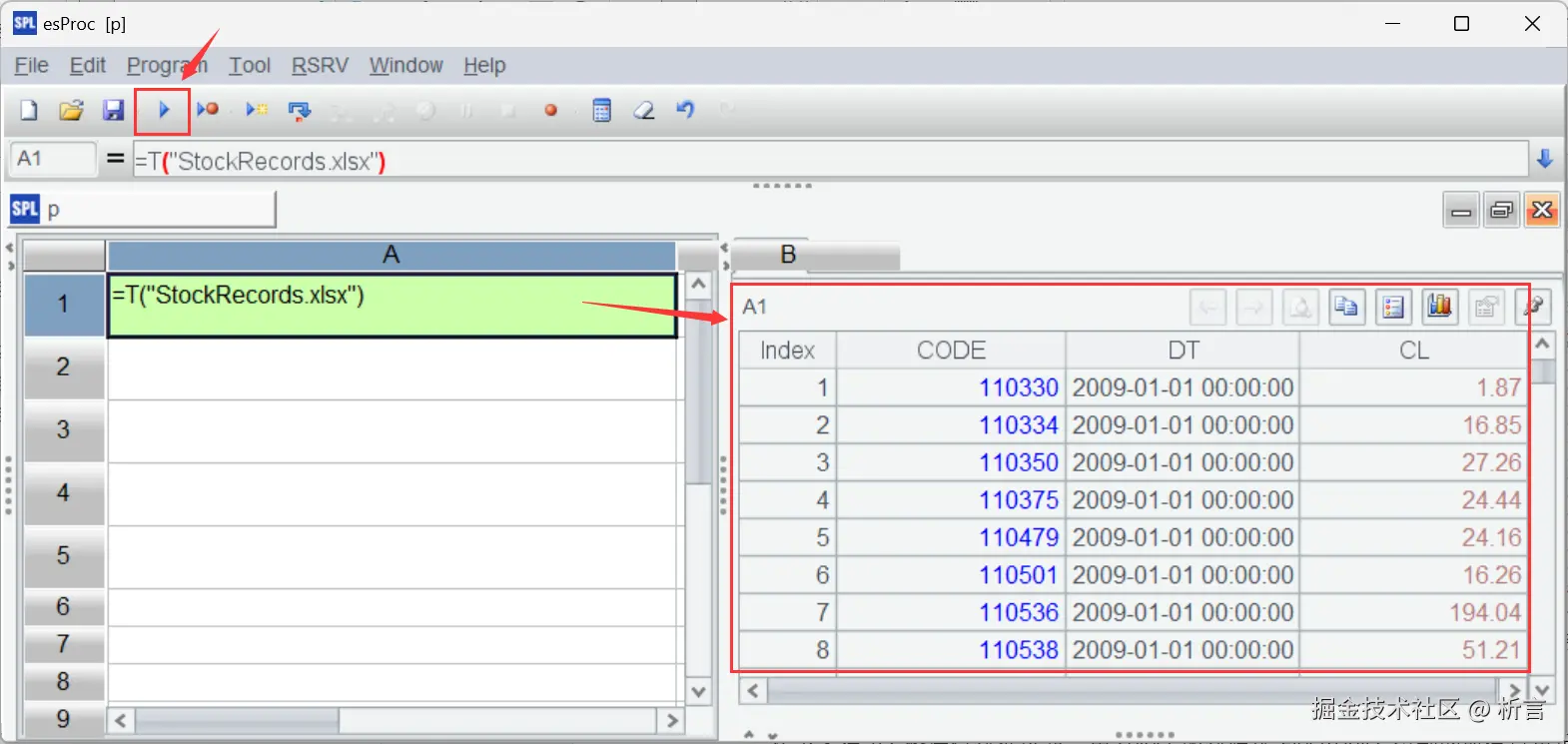
Task: Click the DT column header in result table
Action: pyautogui.click(x=1183, y=351)
